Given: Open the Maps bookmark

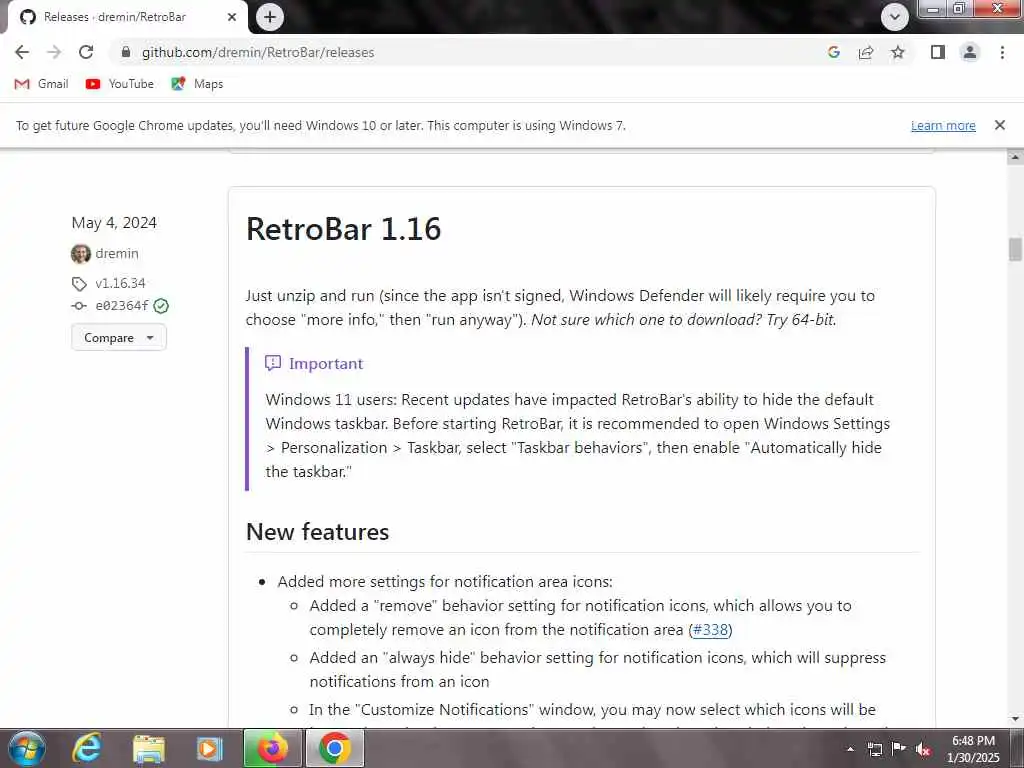Looking at the screenshot, I should pos(197,84).
